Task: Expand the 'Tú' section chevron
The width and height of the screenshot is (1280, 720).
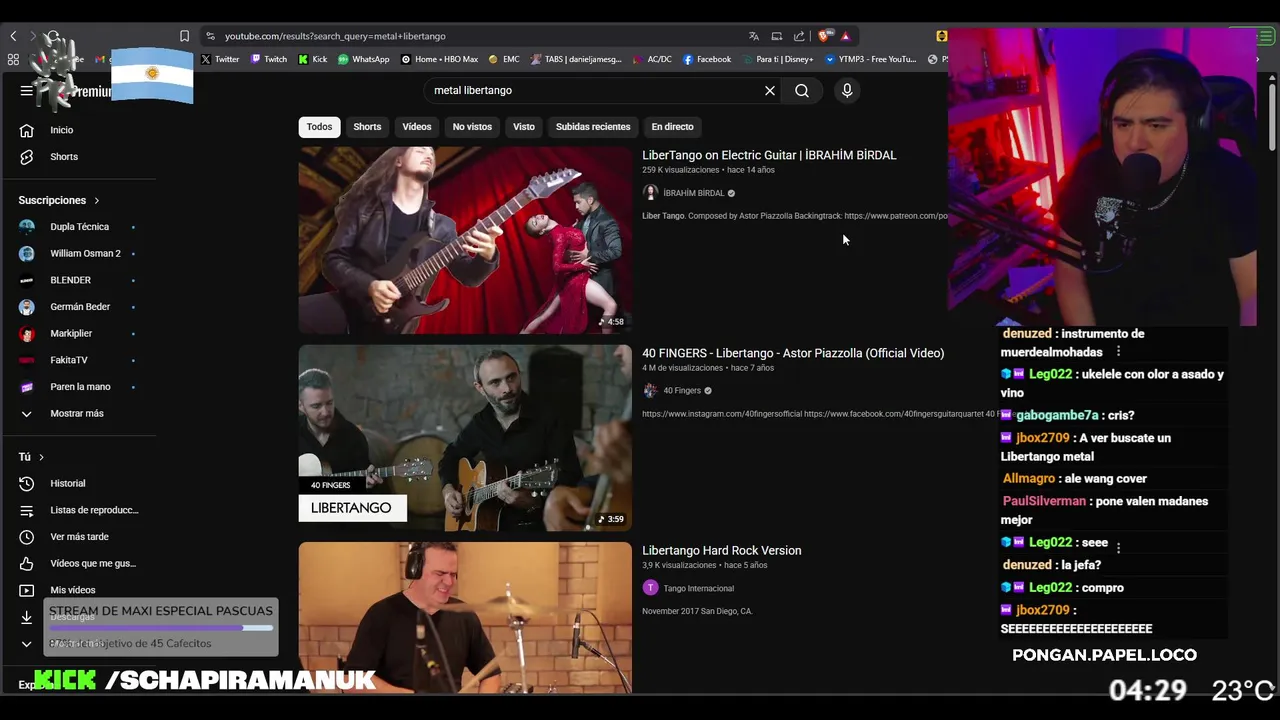Action: click(41, 457)
